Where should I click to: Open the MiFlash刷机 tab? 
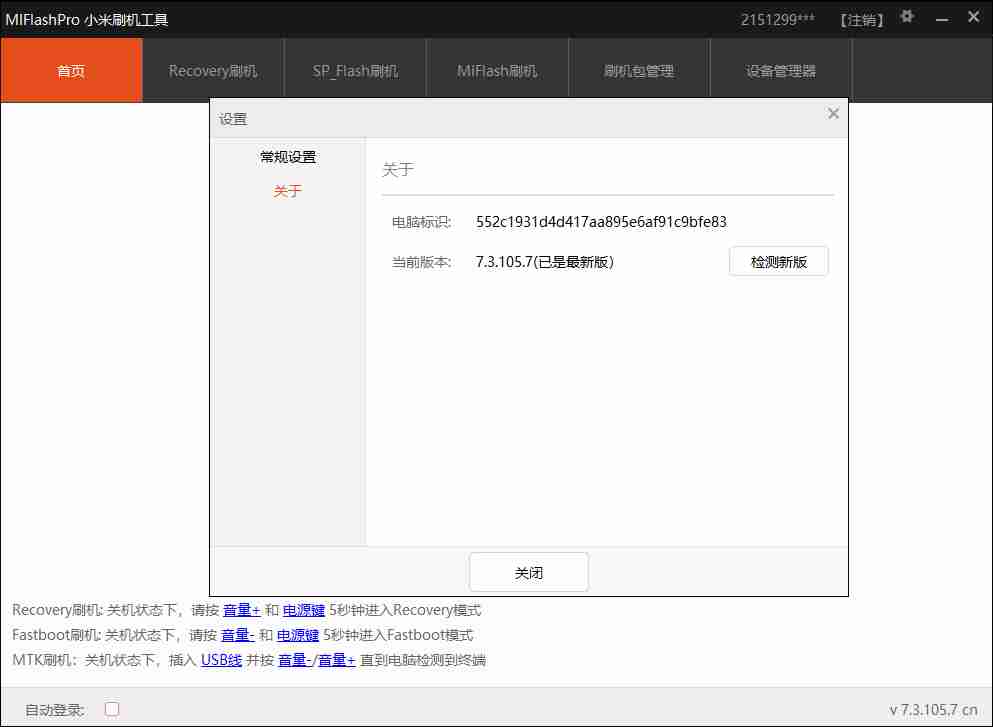[x=497, y=70]
